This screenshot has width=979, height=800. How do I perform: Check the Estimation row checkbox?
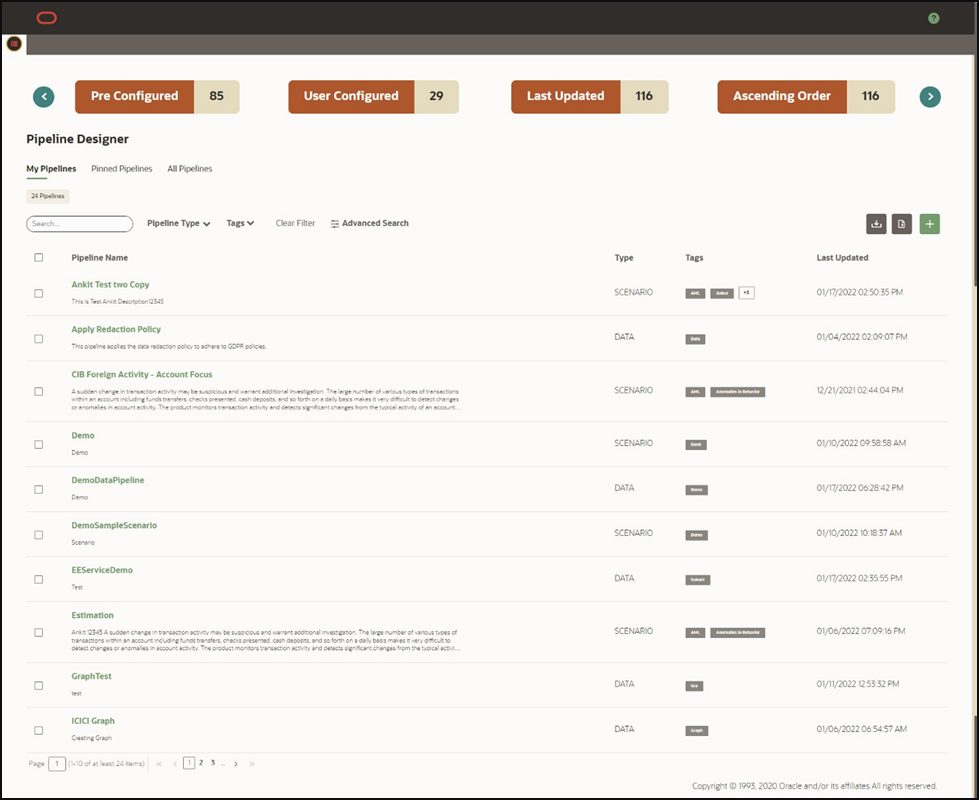[39, 633]
